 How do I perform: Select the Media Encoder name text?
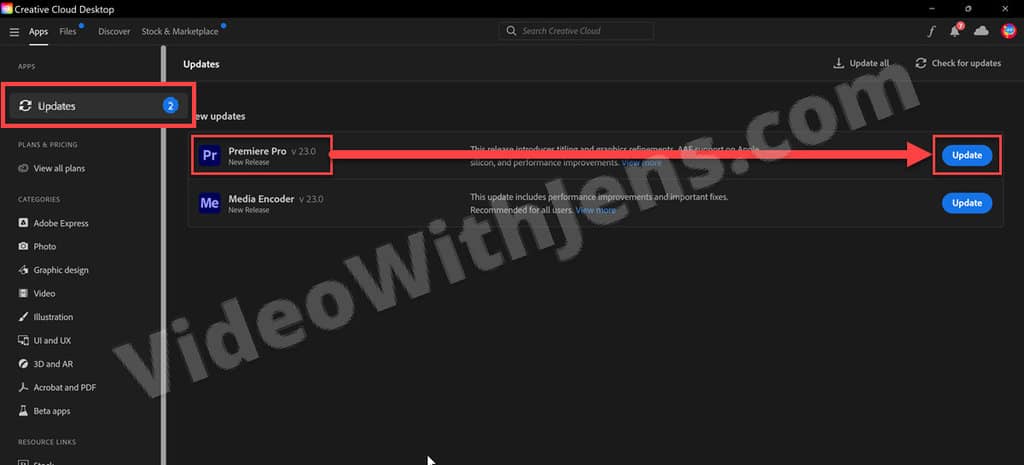[x=261, y=199]
